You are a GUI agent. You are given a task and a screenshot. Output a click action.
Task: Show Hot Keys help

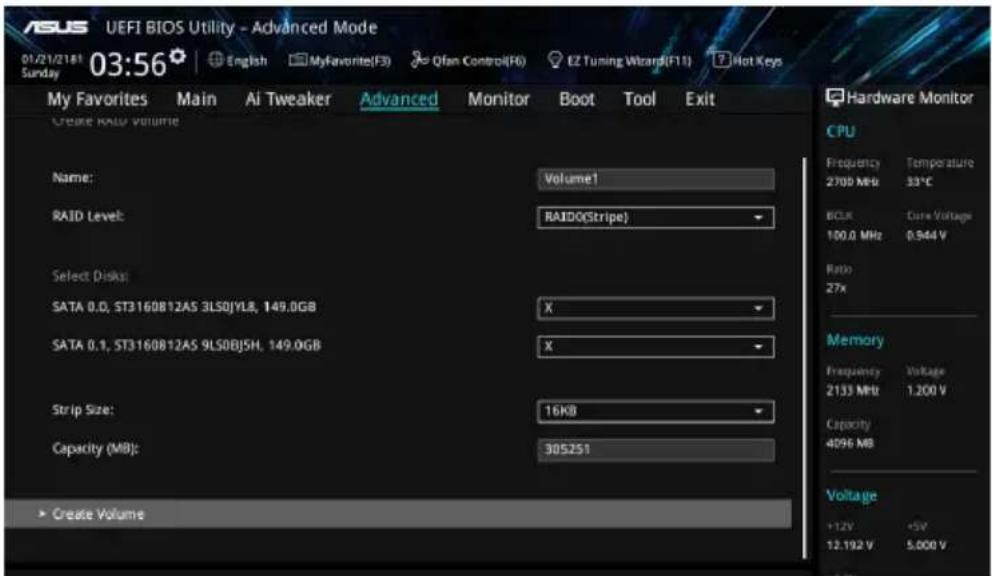[748, 60]
